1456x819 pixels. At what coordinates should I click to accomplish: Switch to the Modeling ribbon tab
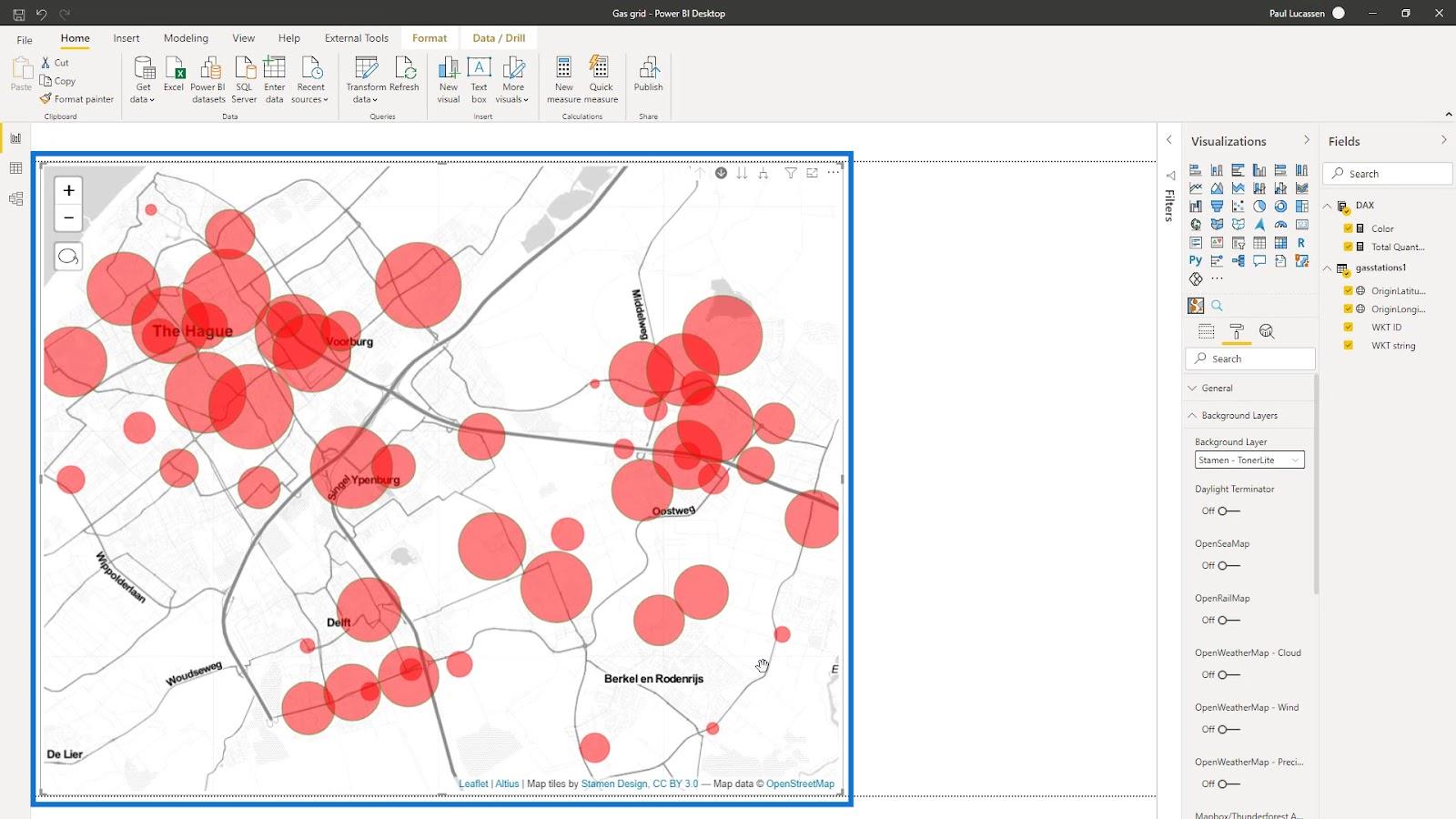pyautogui.click(x=186, y=38)
